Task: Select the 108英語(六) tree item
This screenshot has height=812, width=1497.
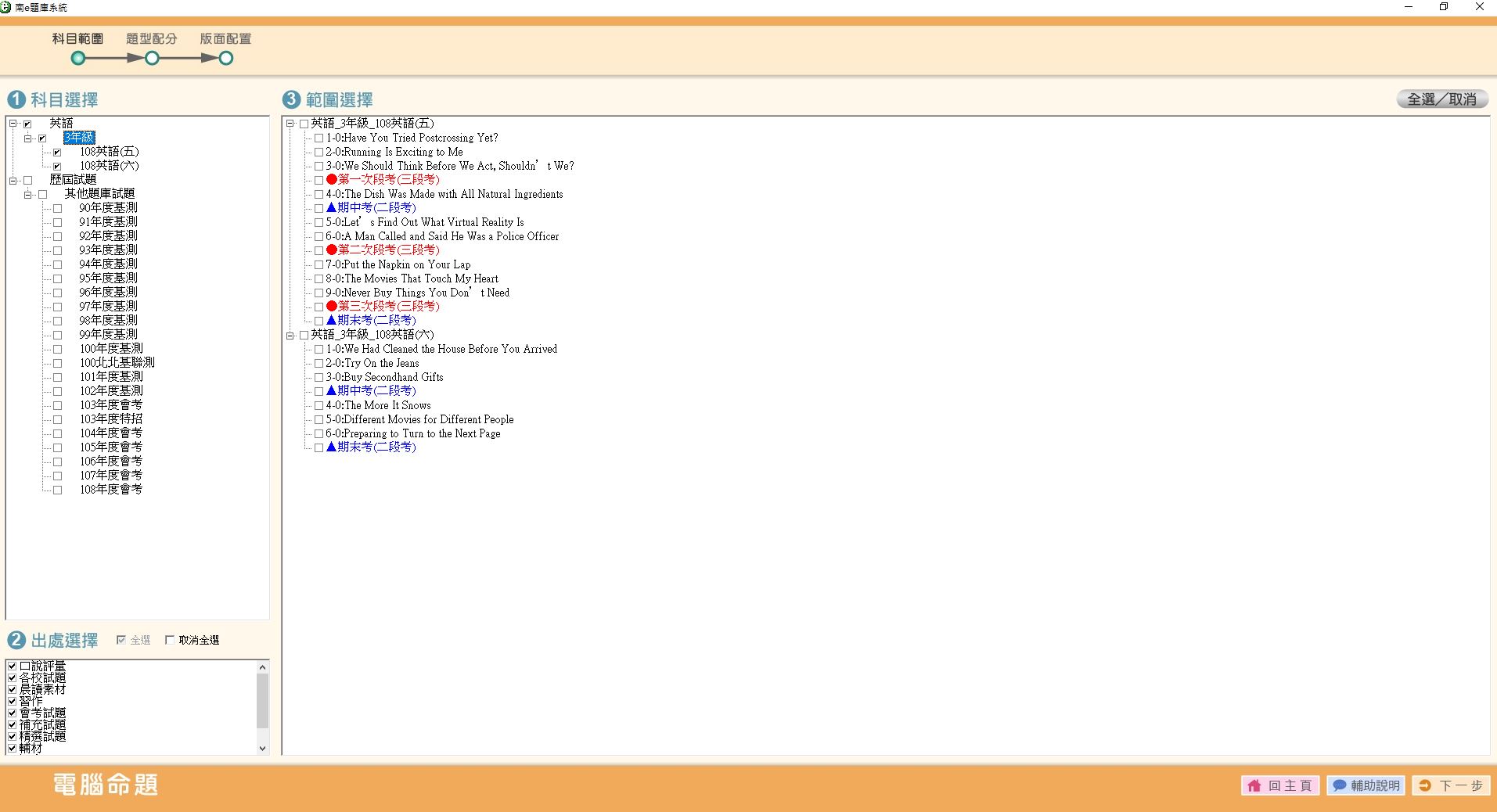Action: (109, 166)
